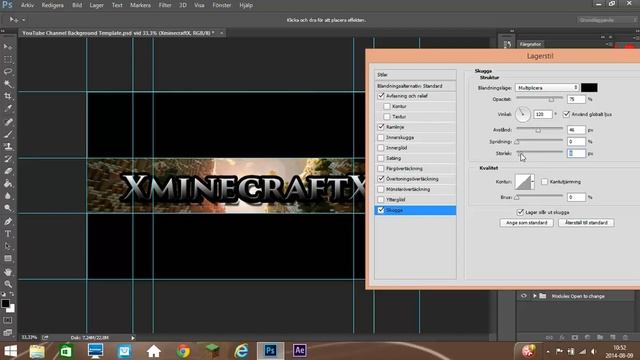Image resolution: width=640 pixels, height=360 pixels.
Task: Click the layer fx icon in Layers panel
Action: pyautogui.click(x=562, y=338)
